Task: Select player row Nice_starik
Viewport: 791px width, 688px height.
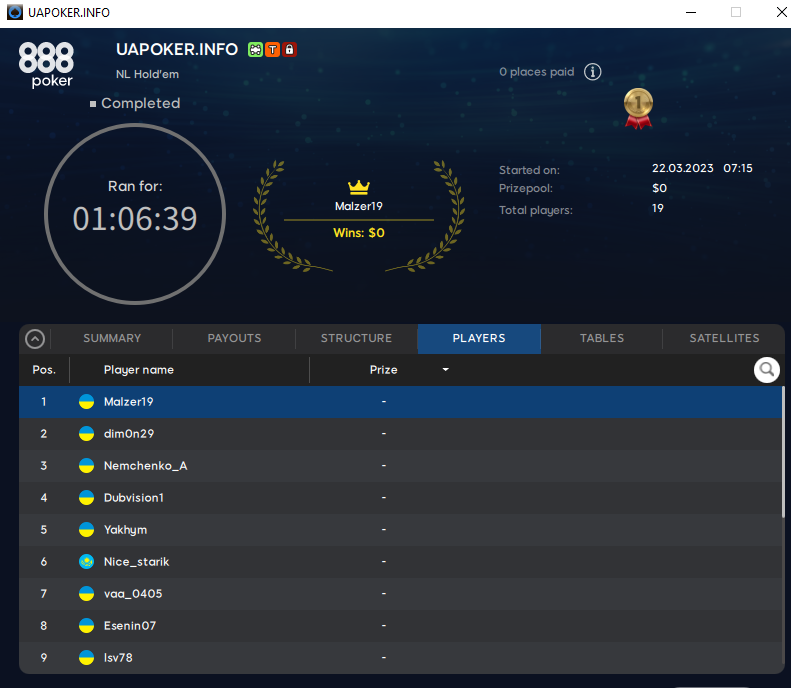Action: pyautogui.click(x=401, y=561)
